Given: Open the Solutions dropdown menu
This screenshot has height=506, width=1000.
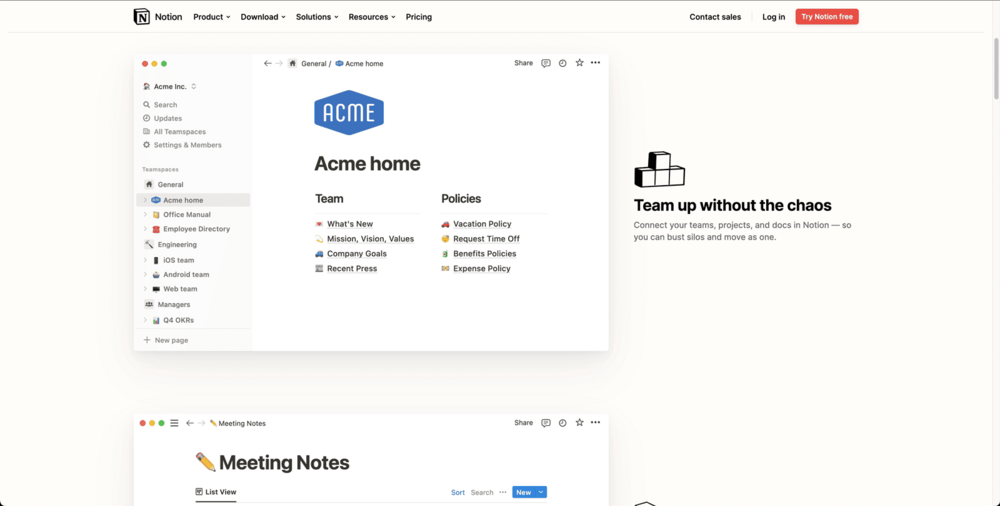Looking at the screenshot, I should point(317,17).
